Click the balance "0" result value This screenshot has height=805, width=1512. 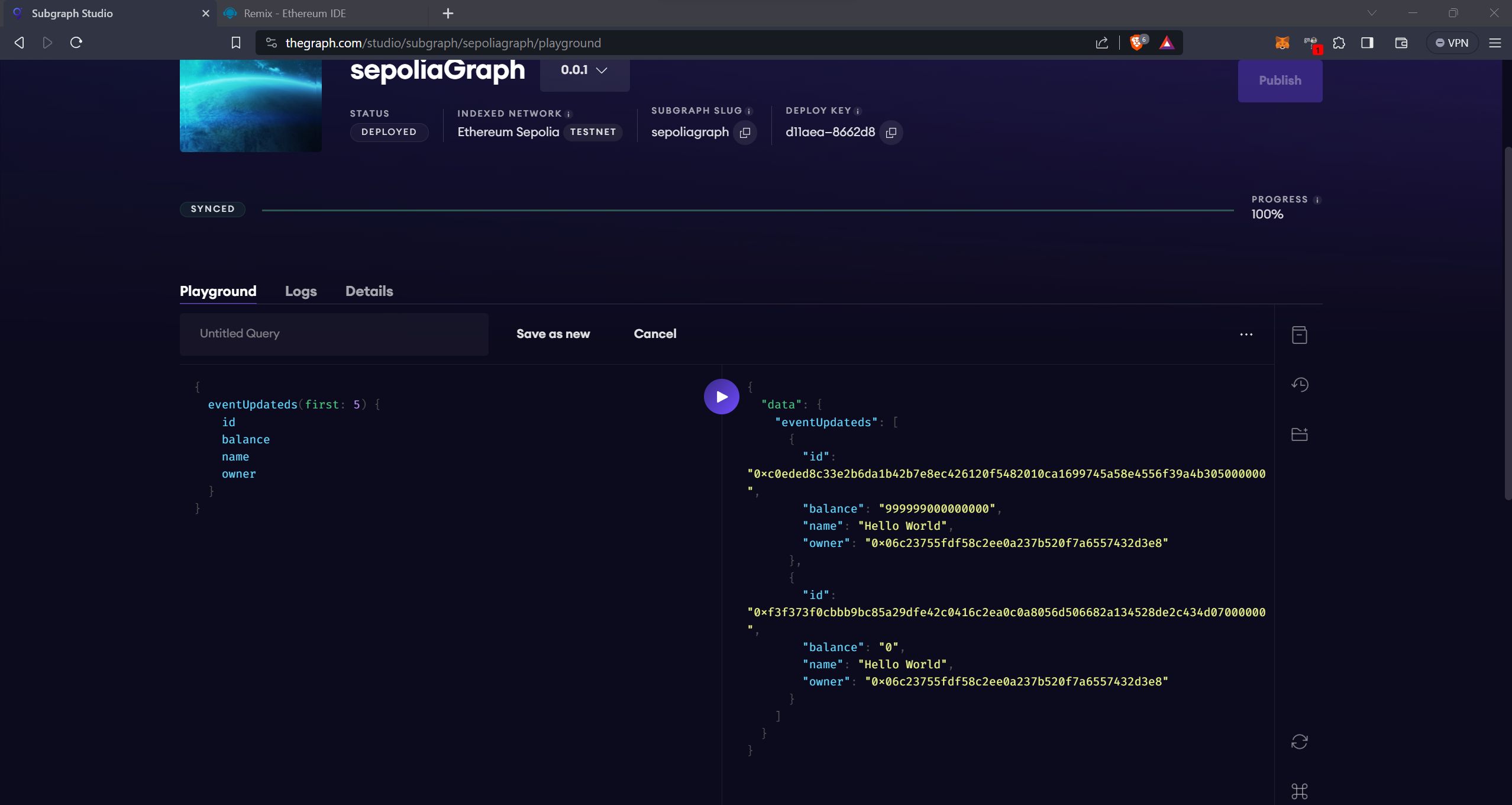[889, 648]
